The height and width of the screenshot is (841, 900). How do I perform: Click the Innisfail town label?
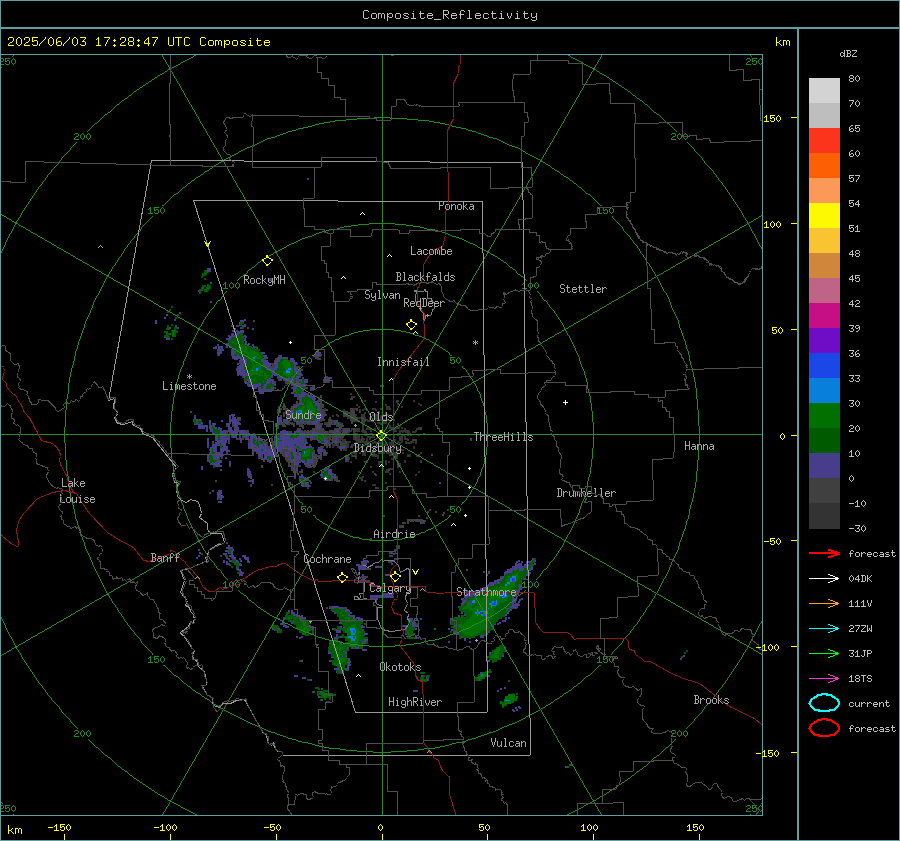pyautogui.click(x=403, y=362)
